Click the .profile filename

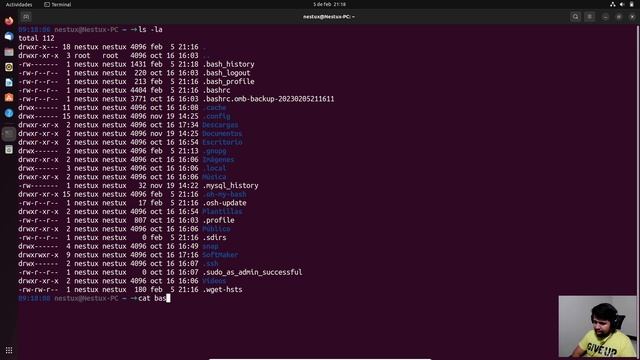tap(218, 220)
